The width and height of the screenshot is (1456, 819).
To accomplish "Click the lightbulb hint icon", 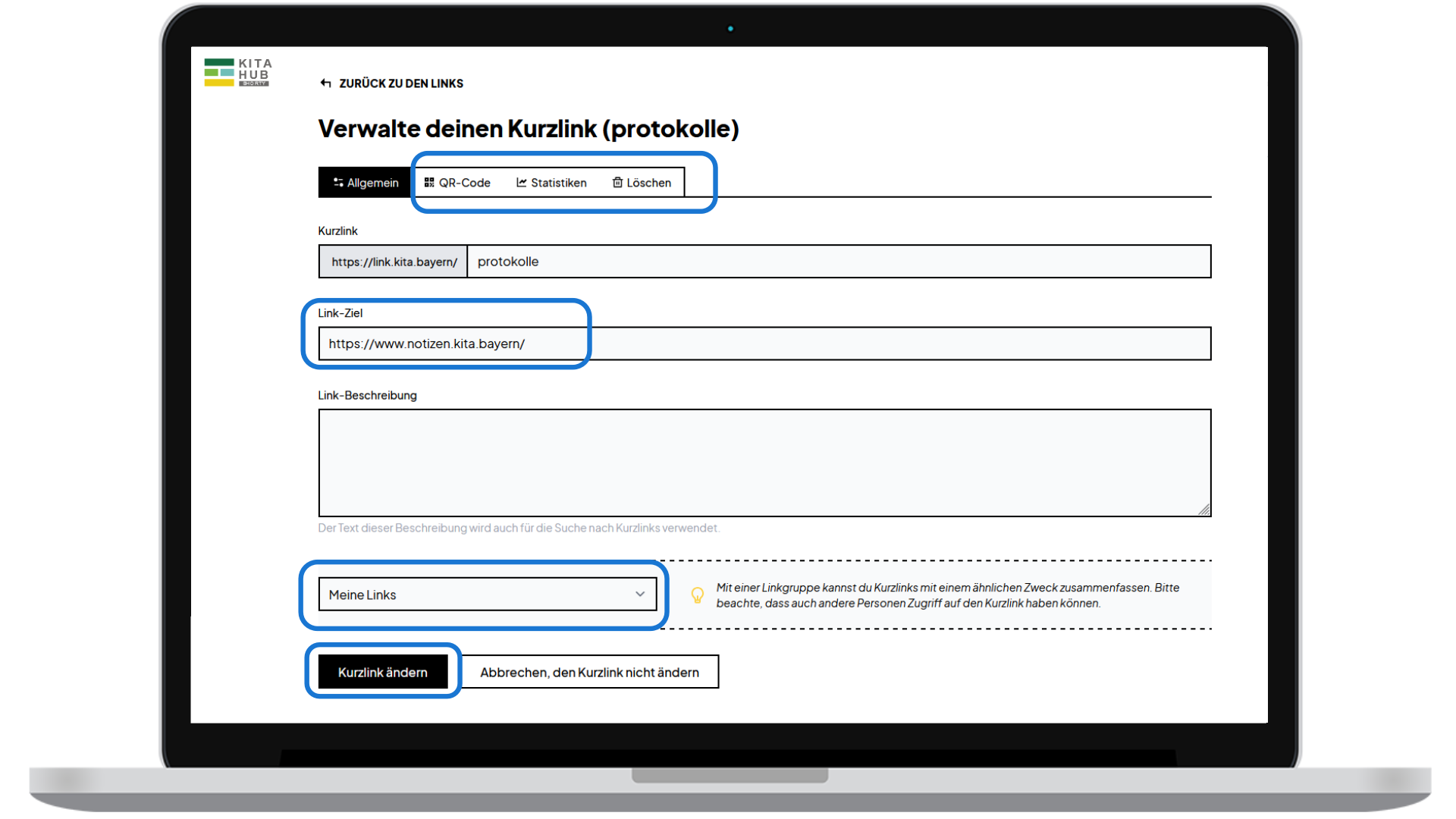I will tap(698, 595).
